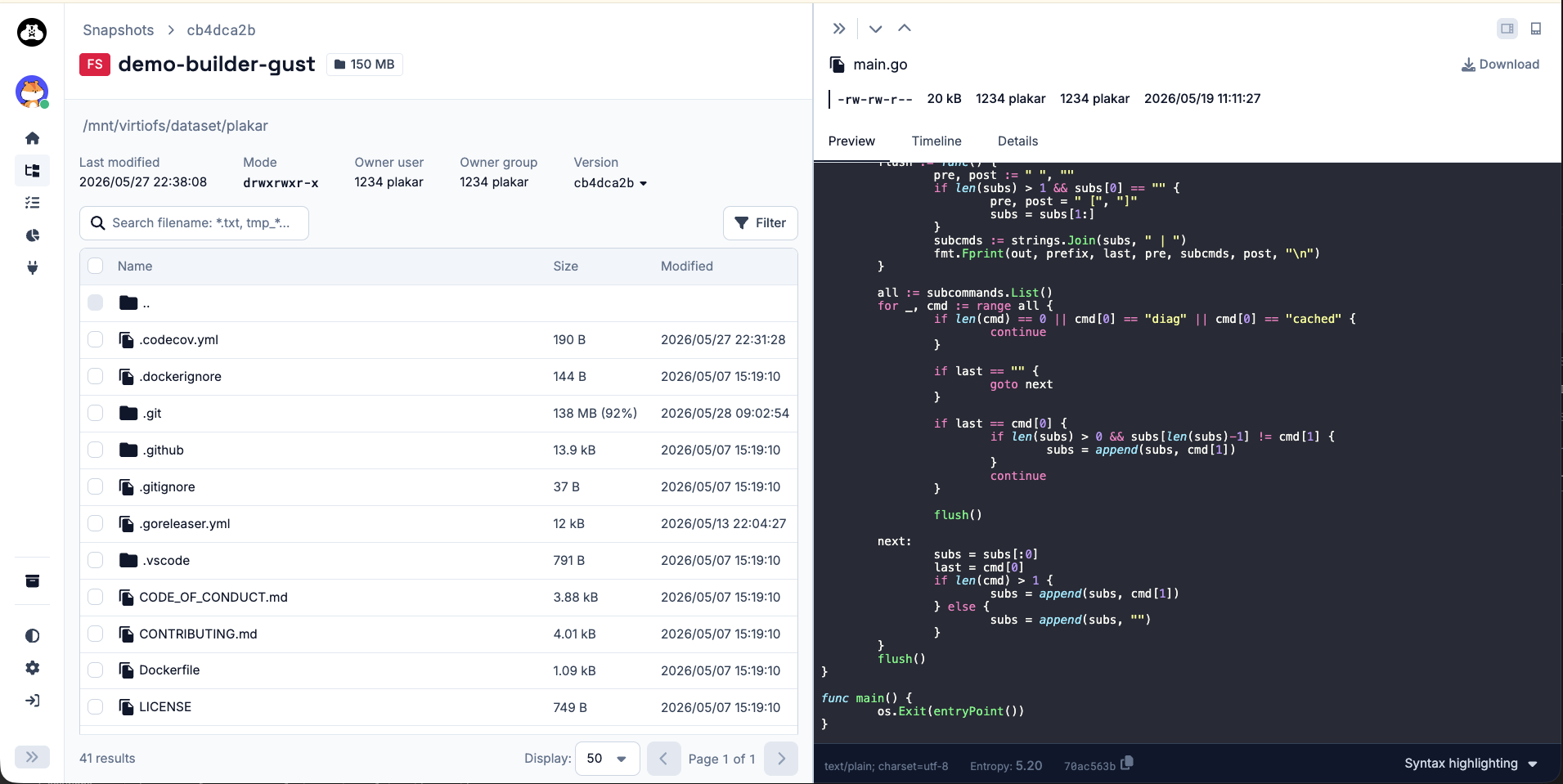Viewport: 1563px width, 784px height.
Task: Click cb4dca2b breadcrumb link
Action: pos(221,30)
